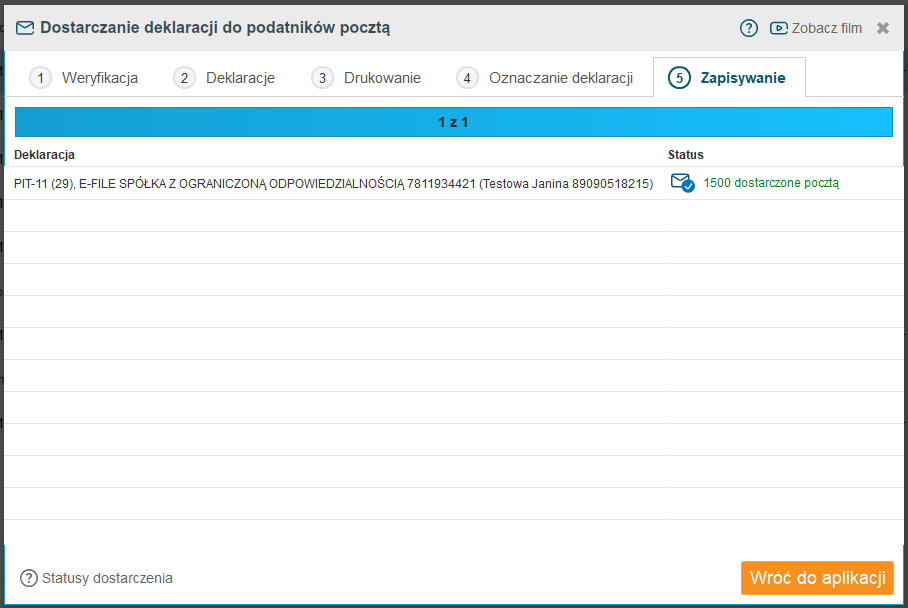Screen dimensions: 908x608
Task: Open the Zobacz film link
Action: tap(826, 28)
